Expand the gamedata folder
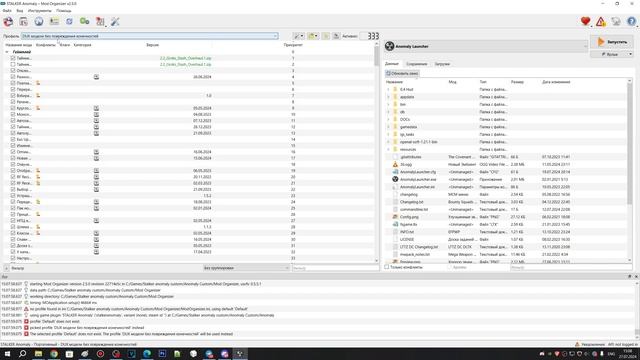Image resolution: width=640 pixels, height=360 pixels. 388,127
